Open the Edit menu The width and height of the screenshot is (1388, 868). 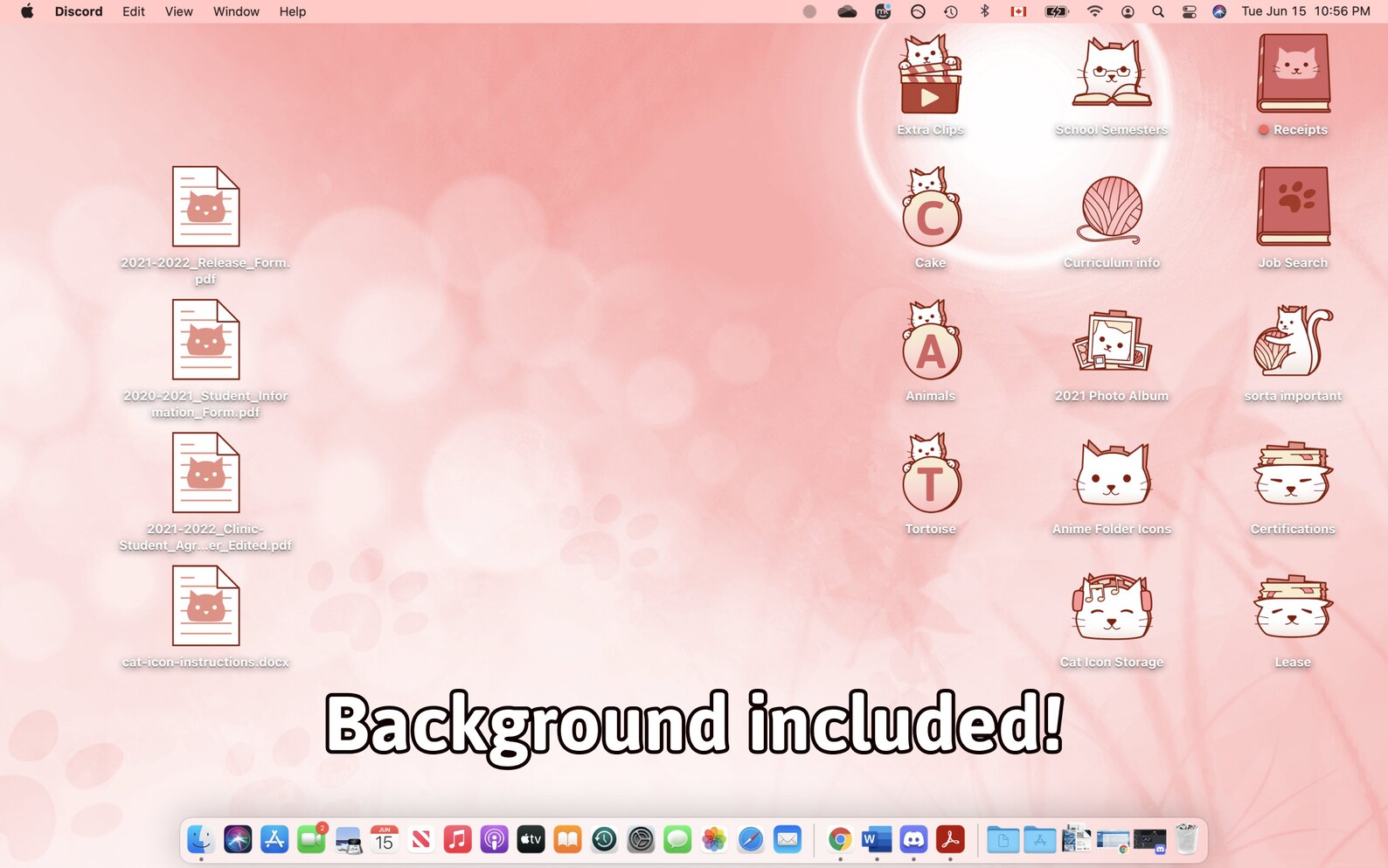134,11
